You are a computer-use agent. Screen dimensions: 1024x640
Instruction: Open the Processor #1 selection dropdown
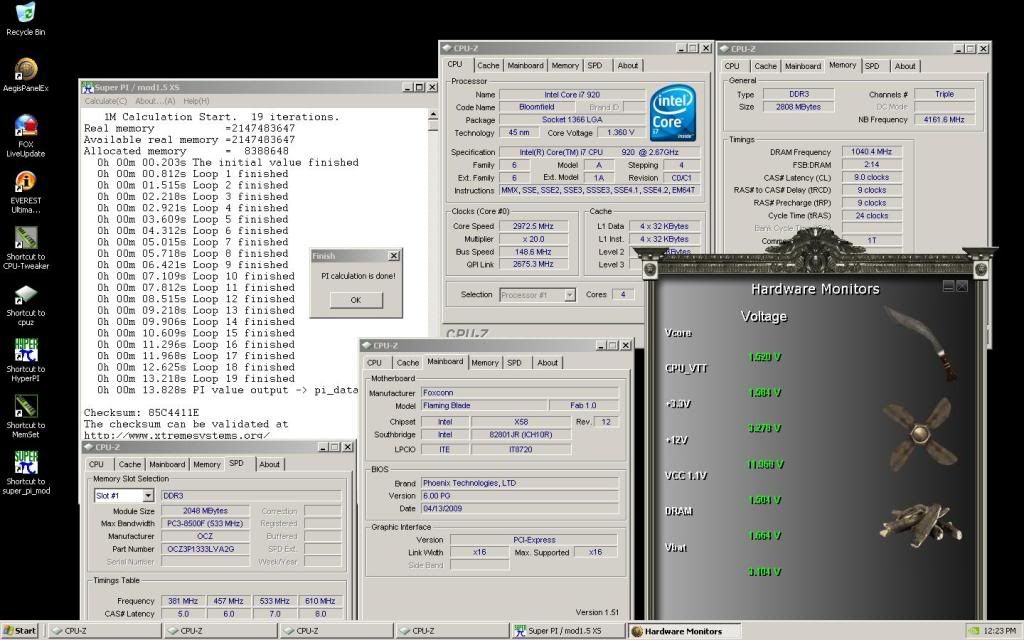tap(569, 295)
